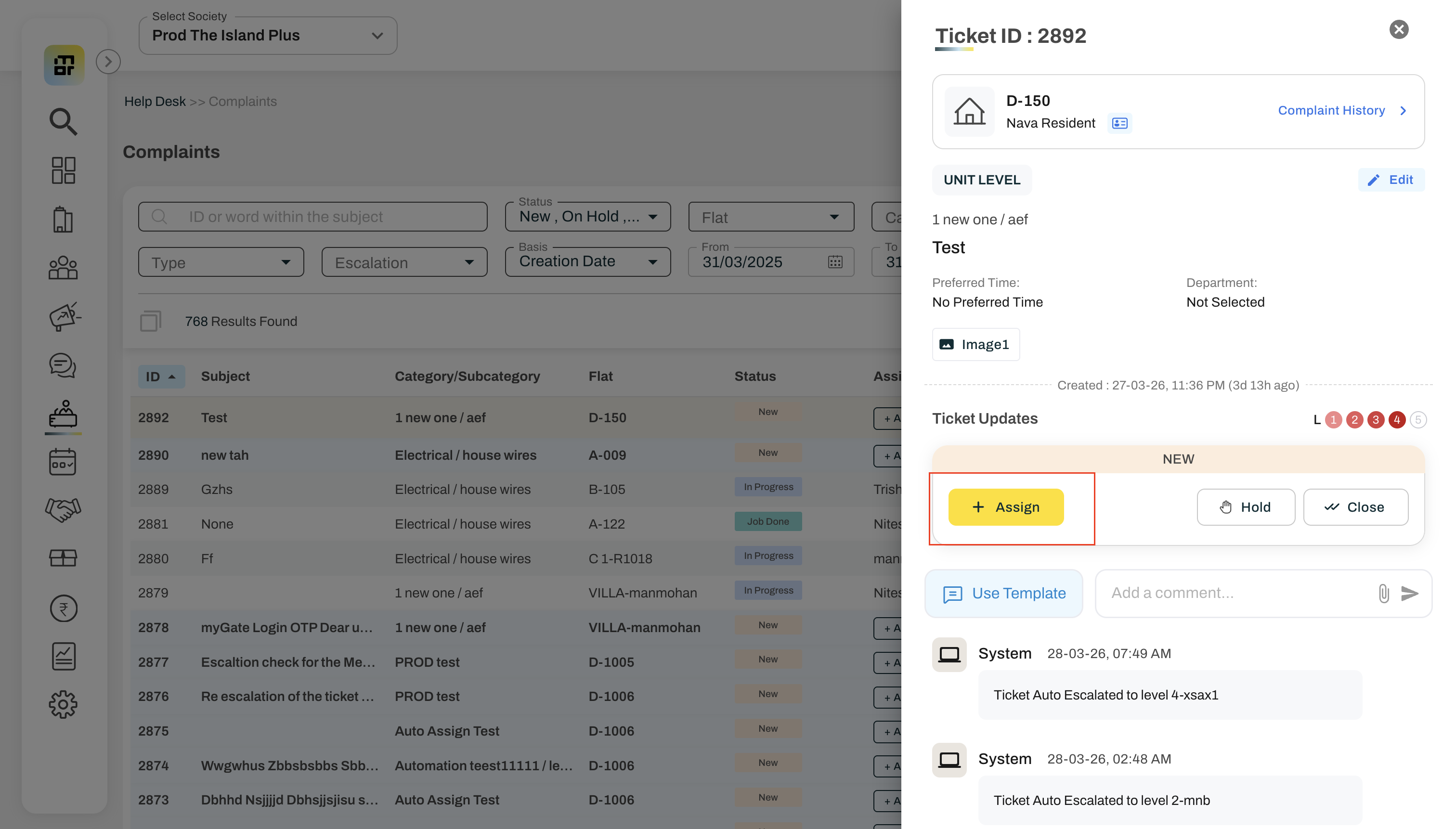The height and width of the screenshot is (829, 1456).
Task: Select escalation level 5 circle
Action: coord(1418,420)
